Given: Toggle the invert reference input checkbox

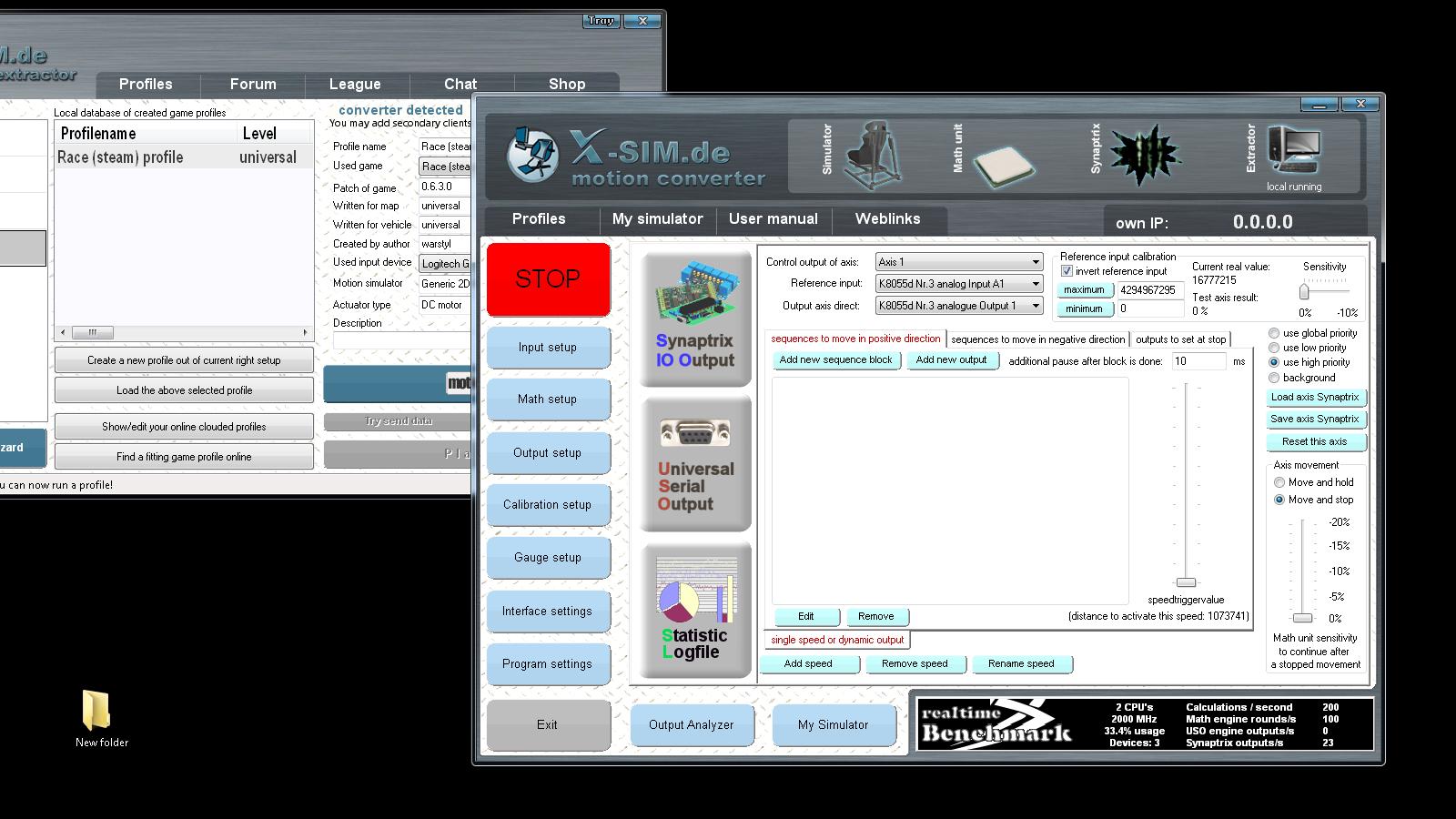Looking at the screenshot, I should point(1067,271).
